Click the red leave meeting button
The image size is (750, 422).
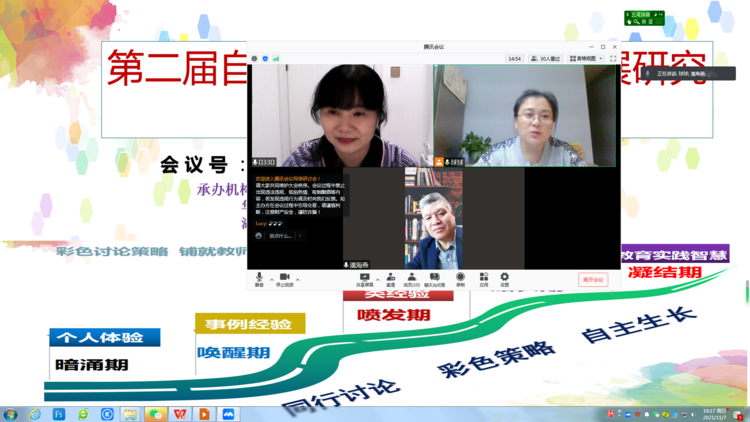click(593, 280)
